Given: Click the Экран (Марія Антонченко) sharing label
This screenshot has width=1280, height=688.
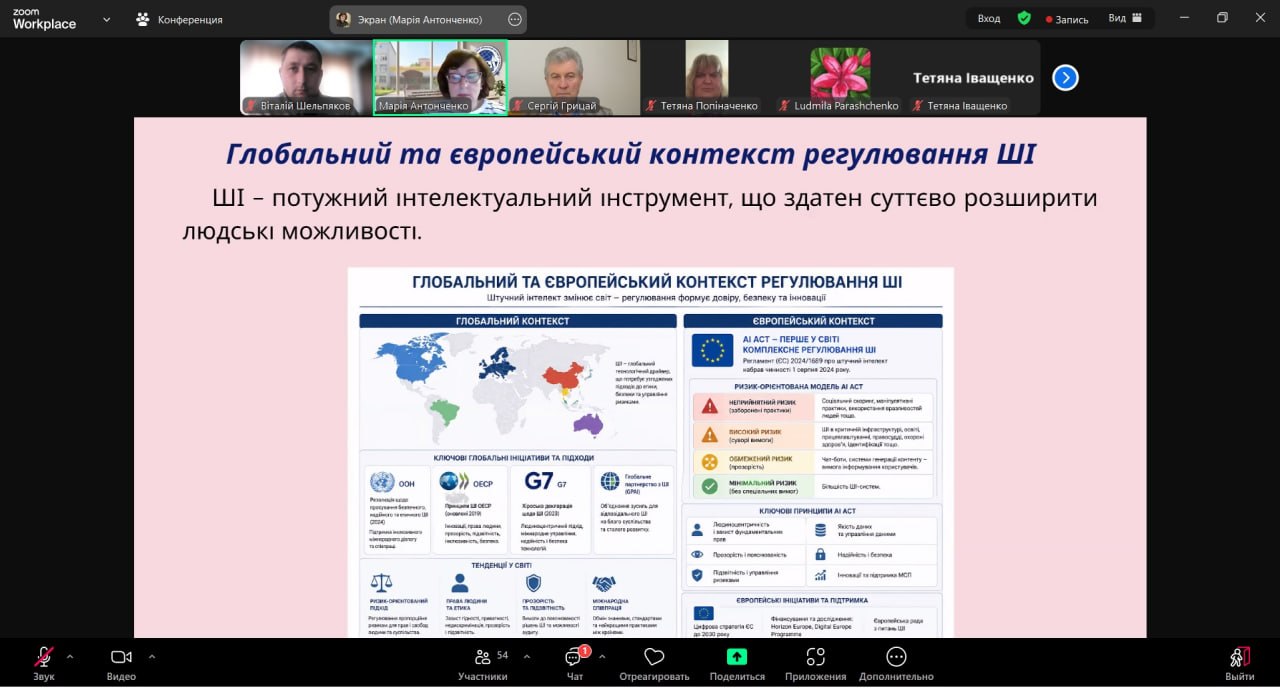Looking at the screenshot, I should (420, 19).
